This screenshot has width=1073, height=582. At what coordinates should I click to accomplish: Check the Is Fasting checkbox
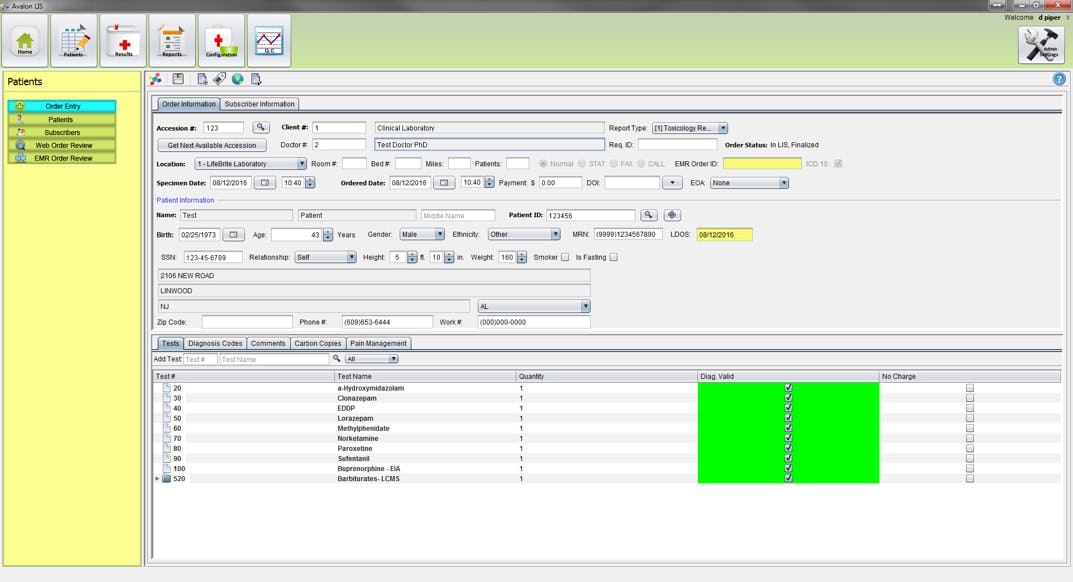click(x=614, y=257)
